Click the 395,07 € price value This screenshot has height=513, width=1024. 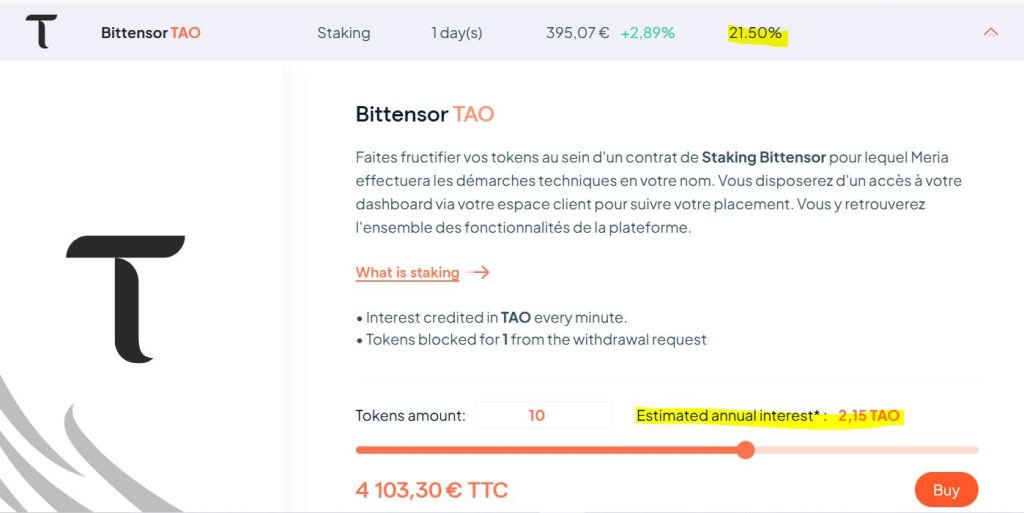click(577, 33)
